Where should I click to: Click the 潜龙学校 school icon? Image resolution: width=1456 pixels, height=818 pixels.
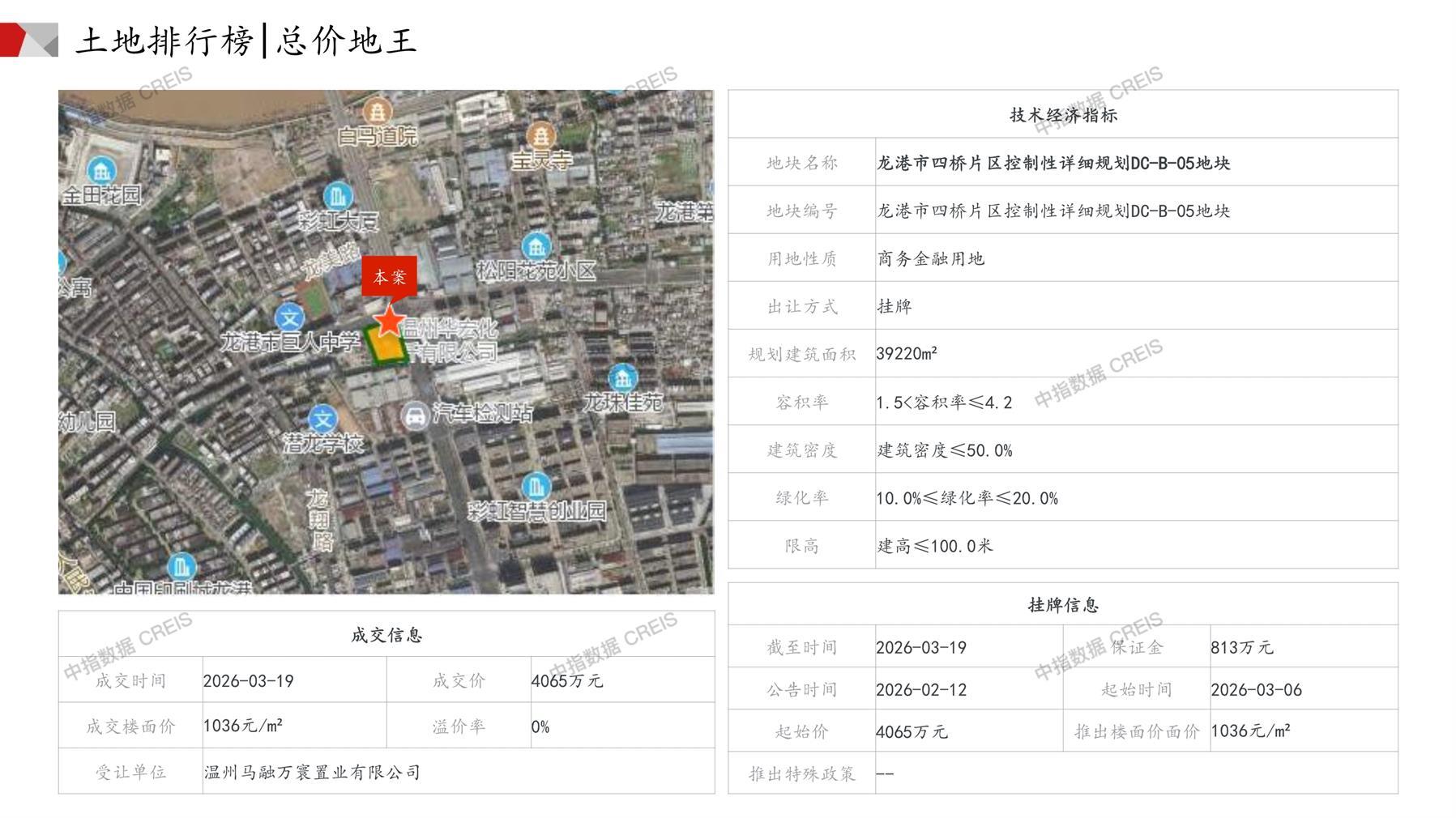[323, 419]
